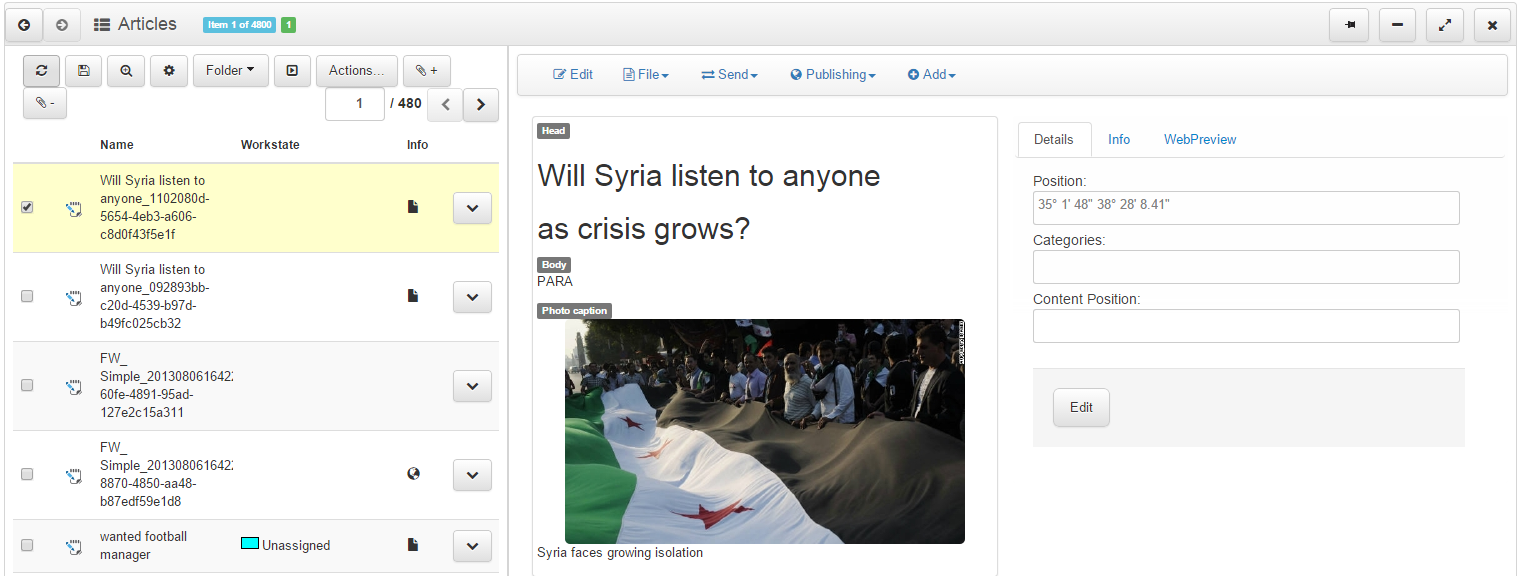Screen dimensions: 1521x576
Task: Open the Folder dropdown
Action: [x=230, y=71]
